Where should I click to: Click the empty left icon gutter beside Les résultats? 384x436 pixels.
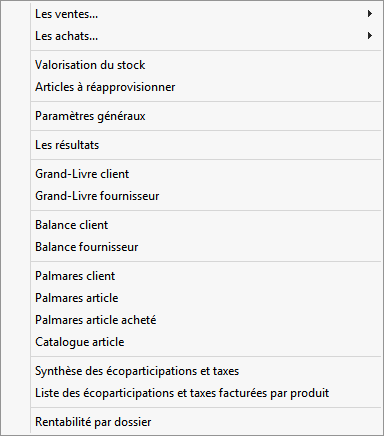pyautogui.click(x=16, y=145)
